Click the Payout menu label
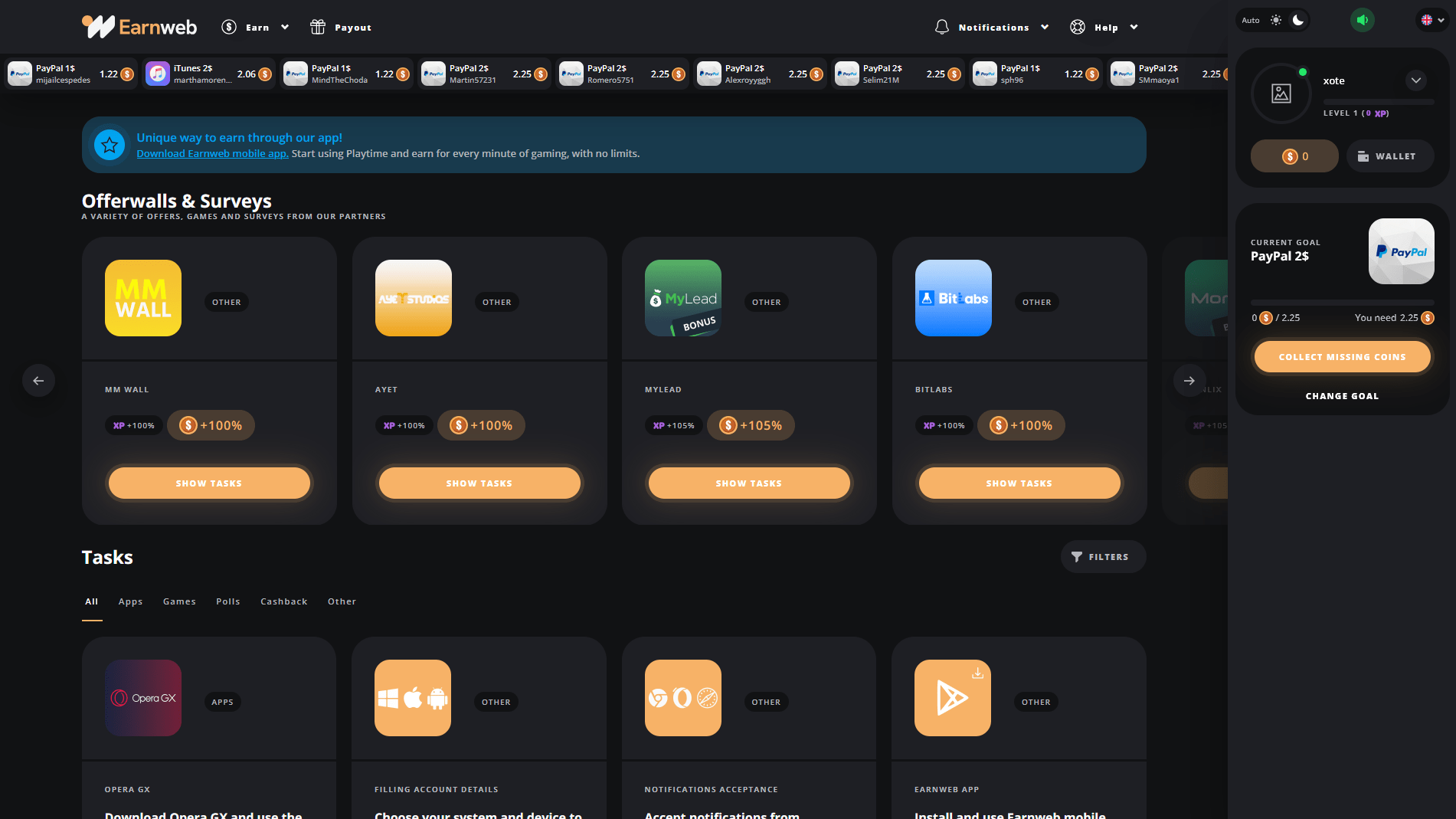Viewport: 1456px width, 819px height. 353,28
